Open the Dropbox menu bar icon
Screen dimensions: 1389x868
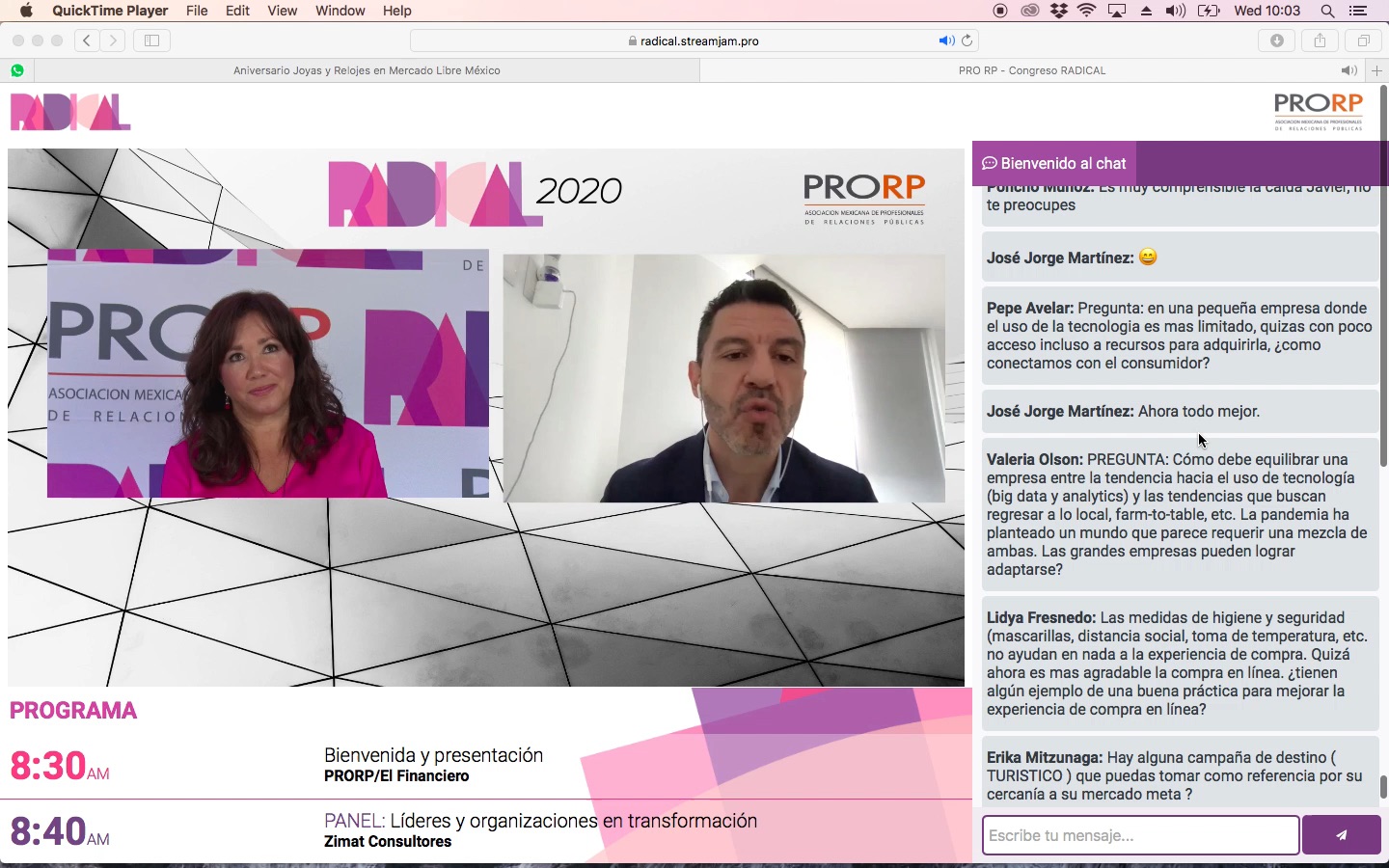pyautogui.click(x=1058, y=11)
